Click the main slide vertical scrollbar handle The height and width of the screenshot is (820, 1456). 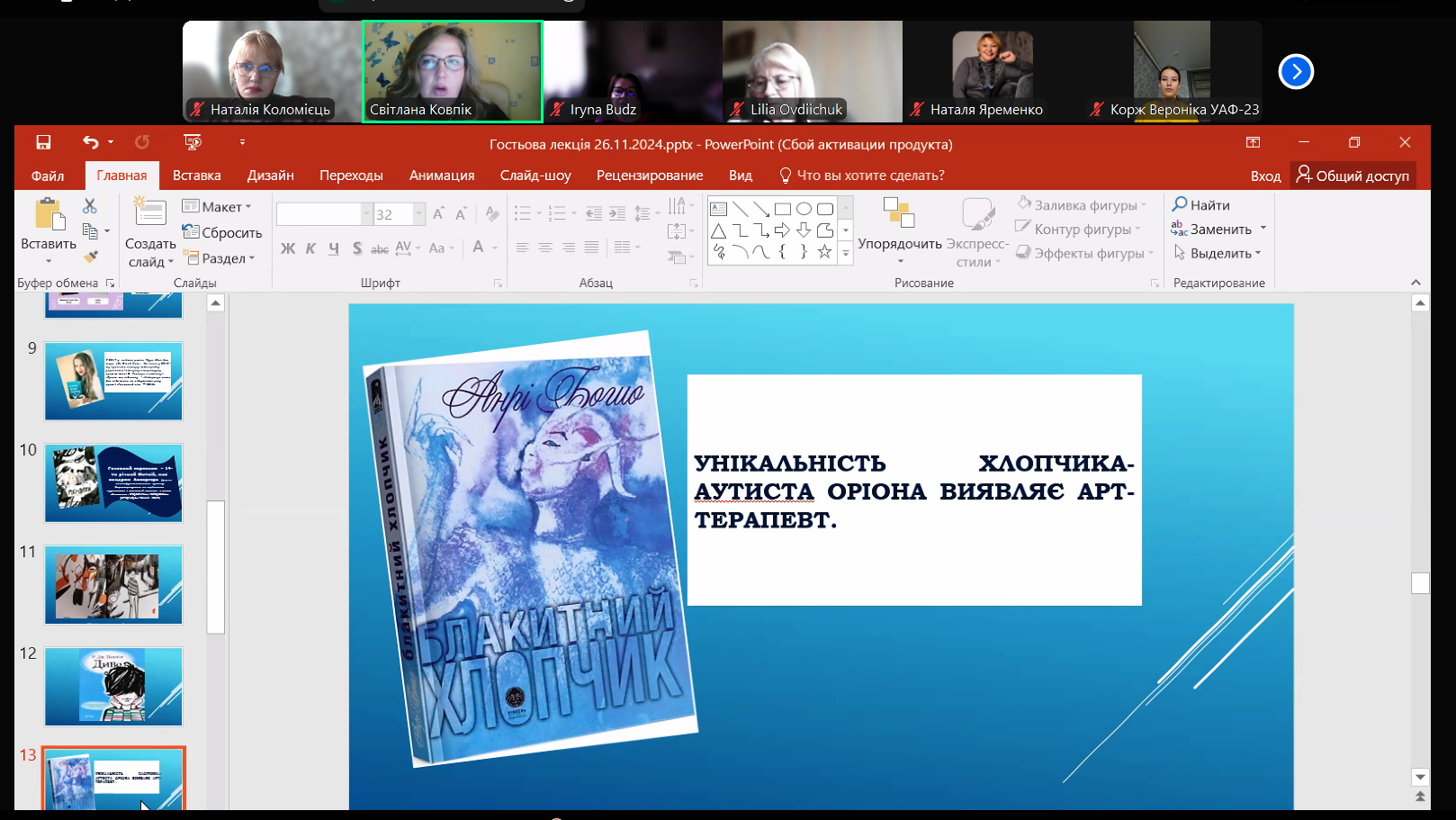(x=1420, y=583)
